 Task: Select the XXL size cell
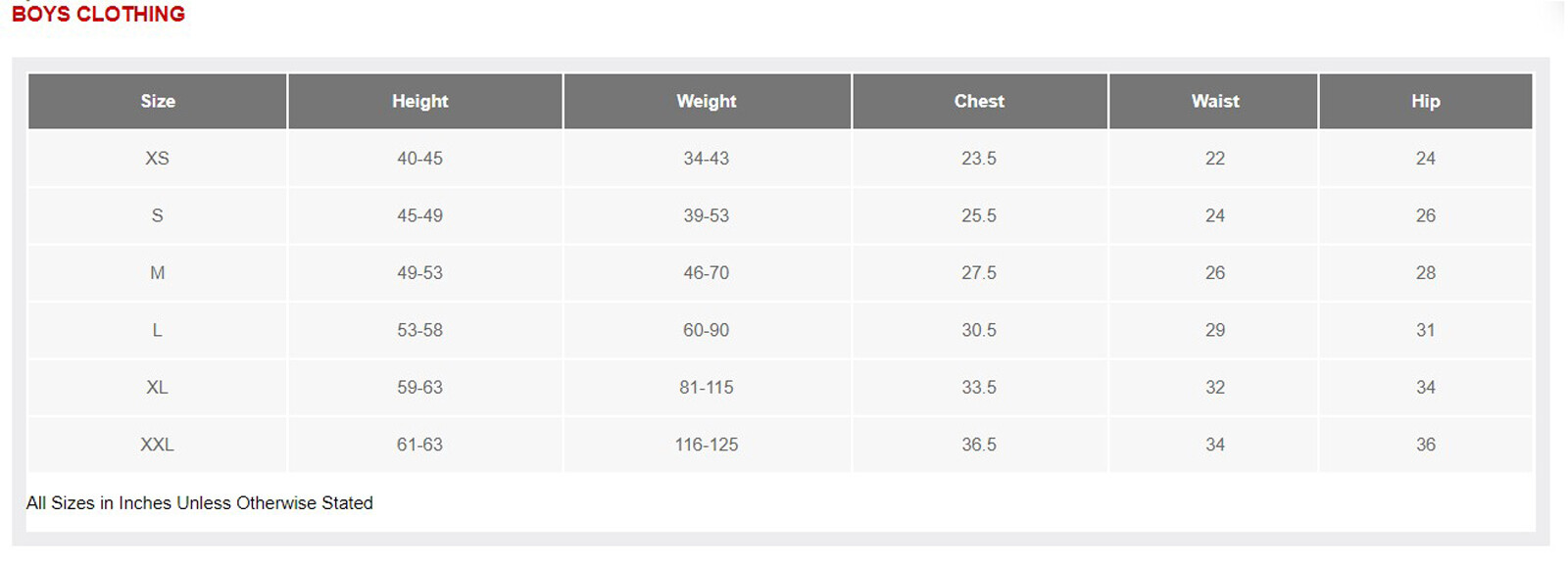pyautogui.click(x=157, y=445)
